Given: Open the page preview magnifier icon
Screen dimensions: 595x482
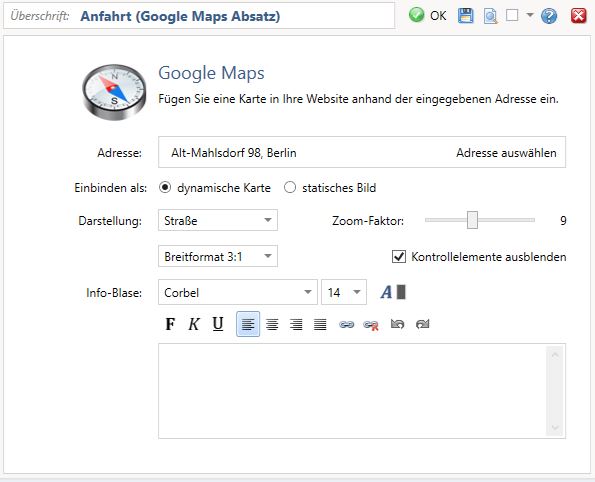Looking at the screenshot, I should (490, 16).
